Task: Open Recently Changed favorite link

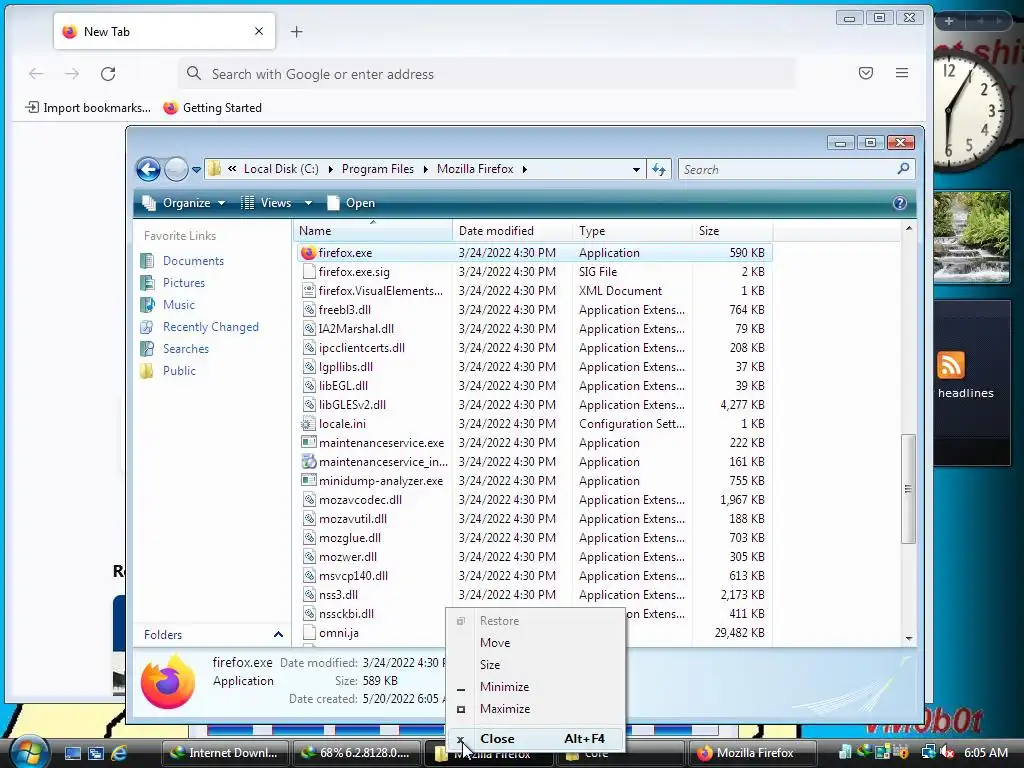Action: click(x=210, y=327)
